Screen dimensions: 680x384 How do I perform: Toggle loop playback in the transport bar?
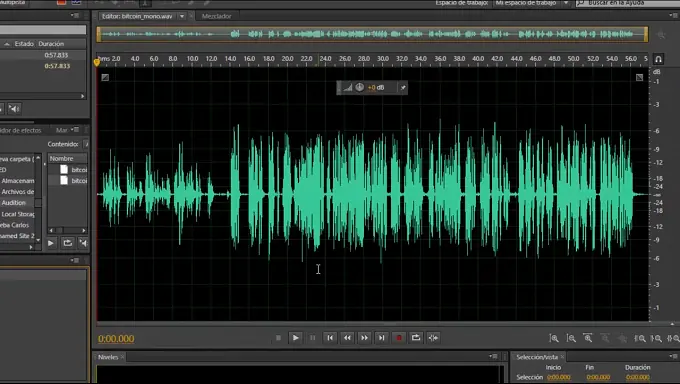point(416,338)
